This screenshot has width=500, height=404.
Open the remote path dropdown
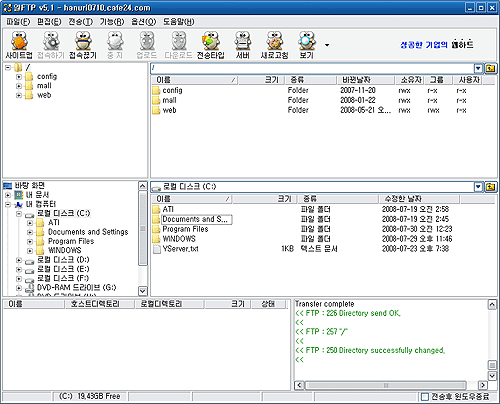tap(478, 68)
